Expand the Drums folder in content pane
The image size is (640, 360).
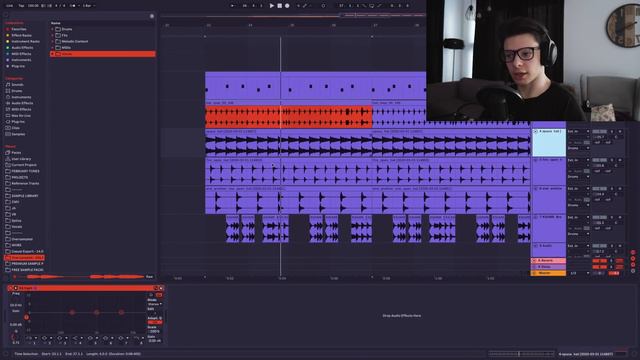(x=52, y=29)
